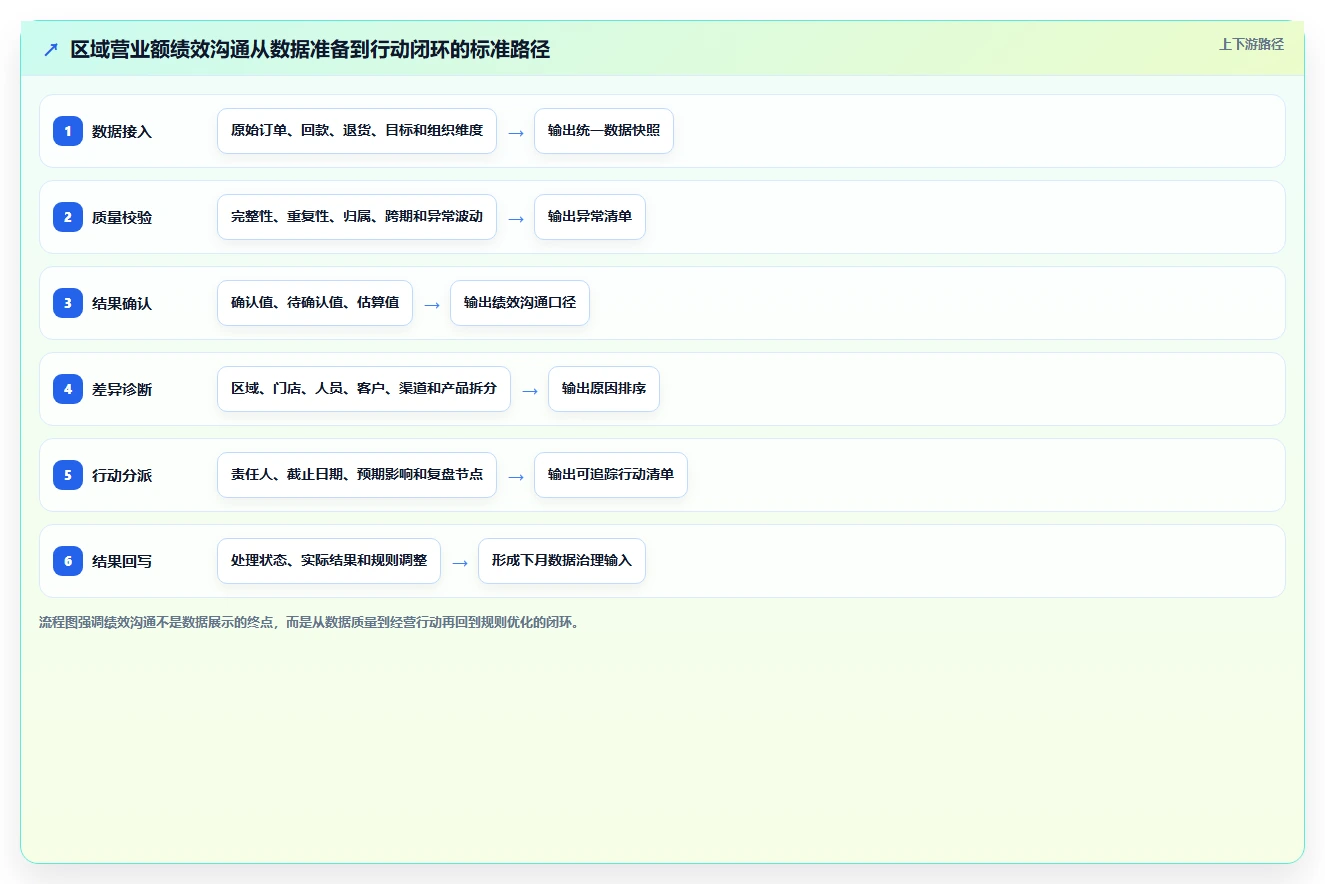Click the 行动分派 step label
The height and width of the screenshot is (884, 1325).
coord(122,475)
